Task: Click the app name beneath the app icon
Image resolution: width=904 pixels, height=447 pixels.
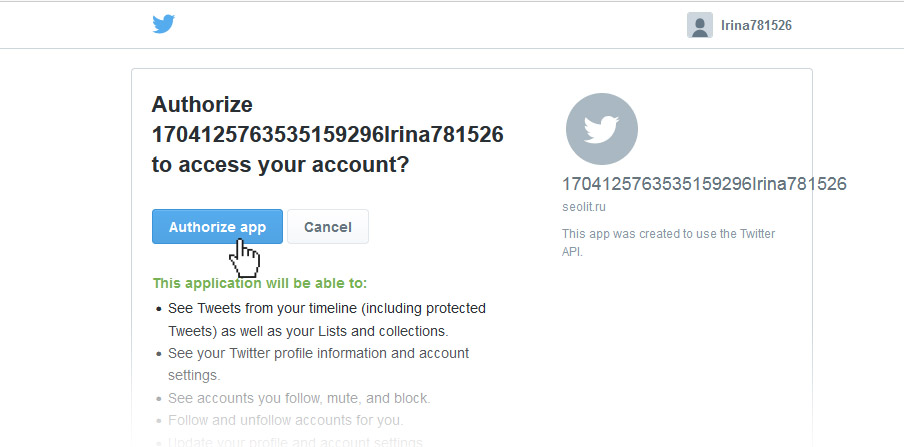Action: click(x=704, y=184)
